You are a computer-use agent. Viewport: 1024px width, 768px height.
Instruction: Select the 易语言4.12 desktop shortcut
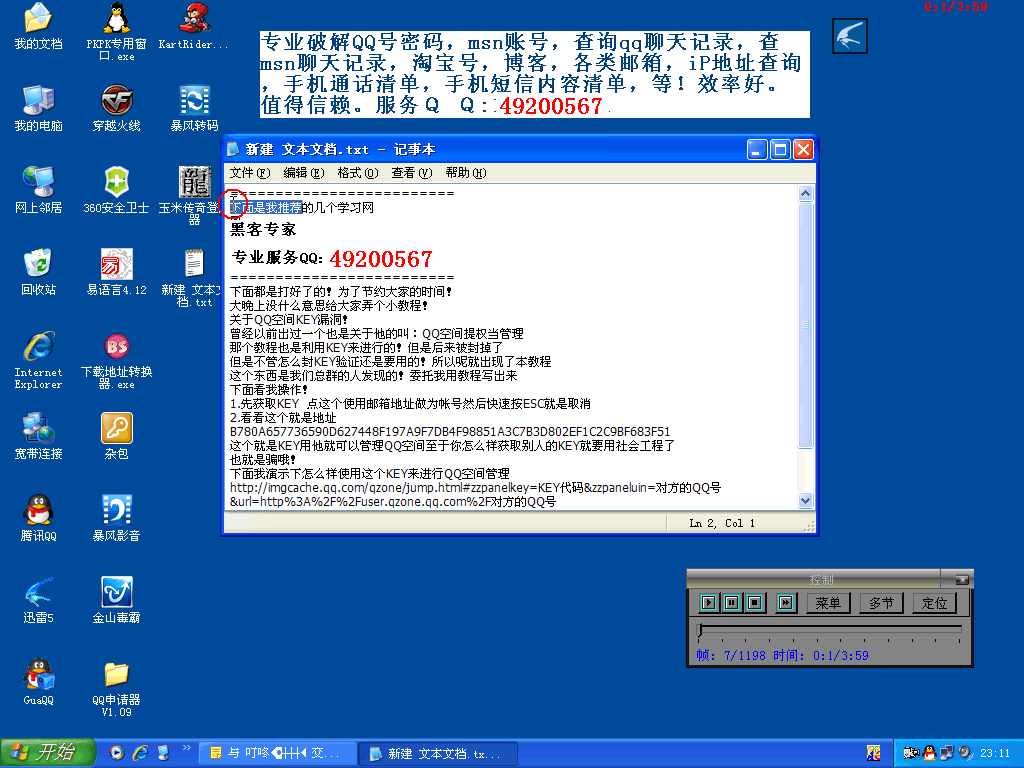(116, 272)
